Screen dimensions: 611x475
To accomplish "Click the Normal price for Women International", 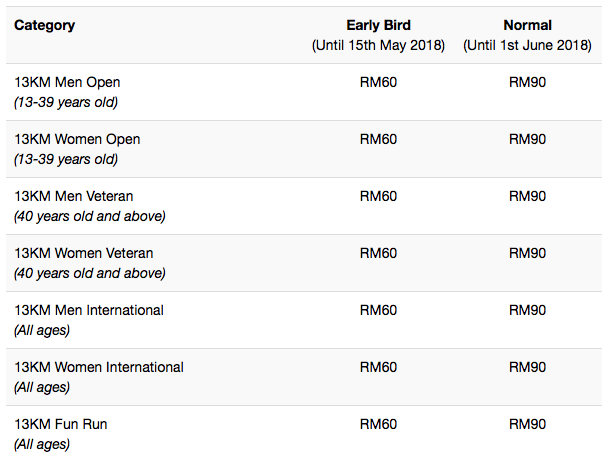I will click(527, 367).
